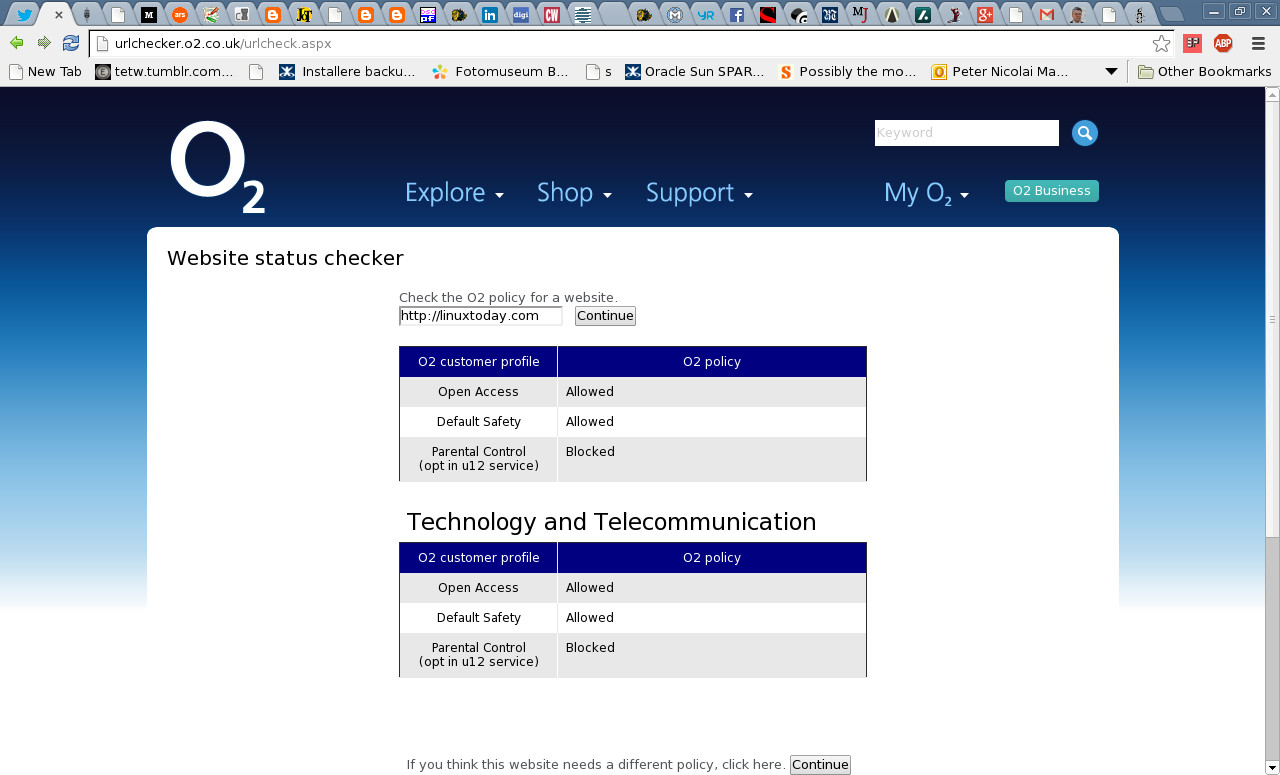Click the scrollbar down arrow
Screen dimensions: 1280x775
[x=1272, y=768]
